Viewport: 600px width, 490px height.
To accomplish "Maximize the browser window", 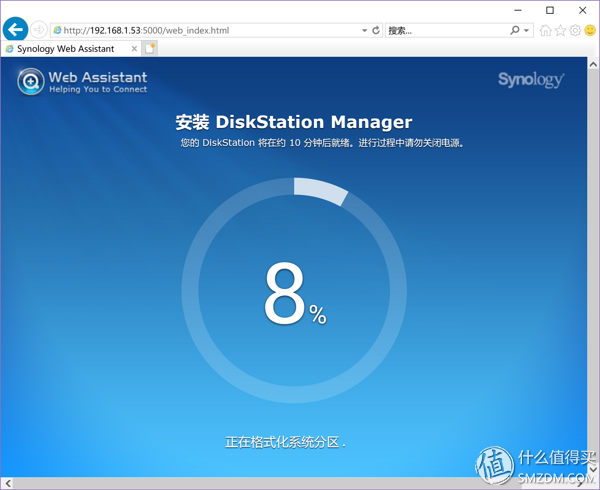I will (549, 10).
